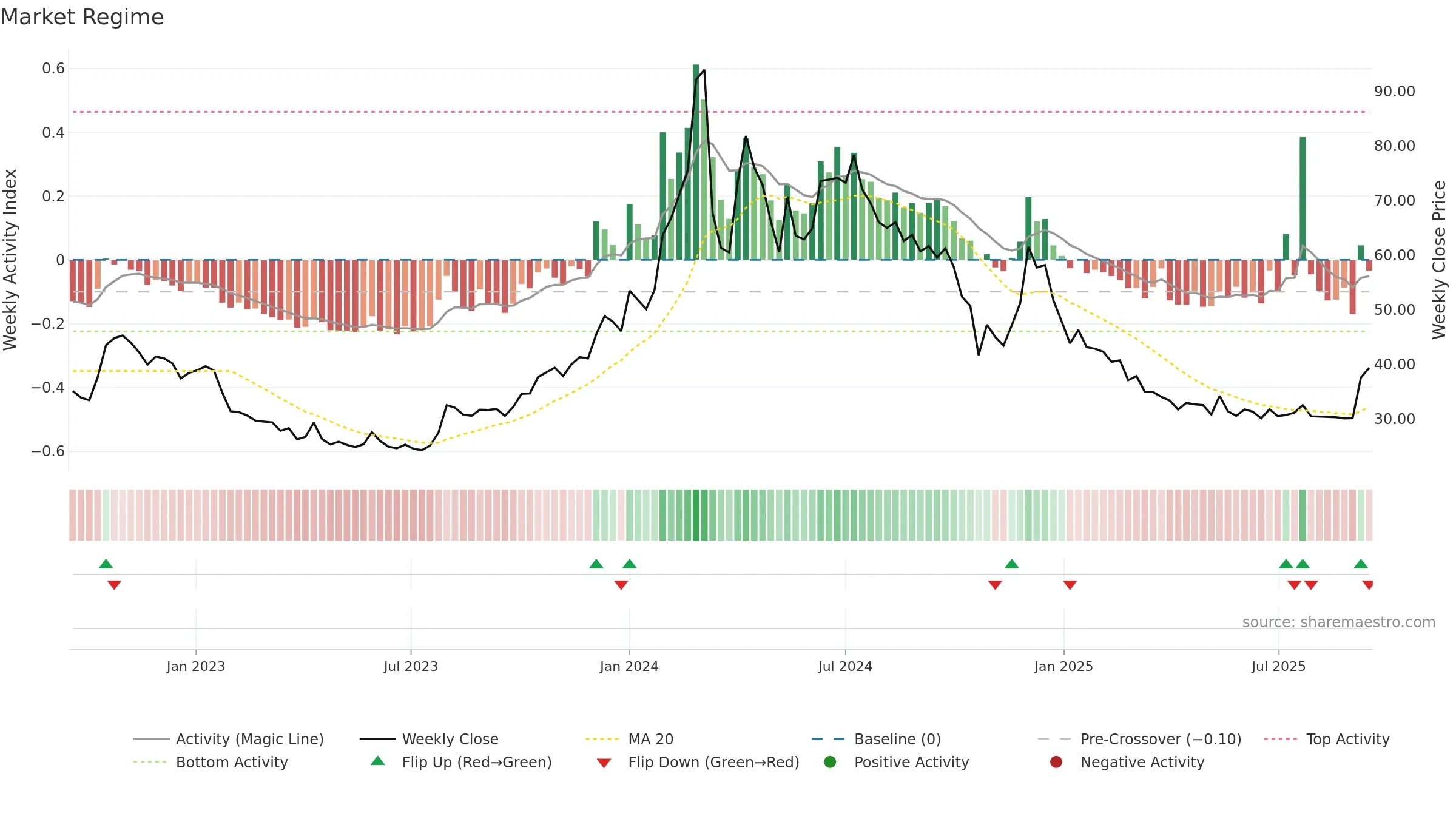This screenshot has width=1456, height=819.
Task: Click the '50.00' price axis label
Action: pyautogui.click(x=1395, y=309)
